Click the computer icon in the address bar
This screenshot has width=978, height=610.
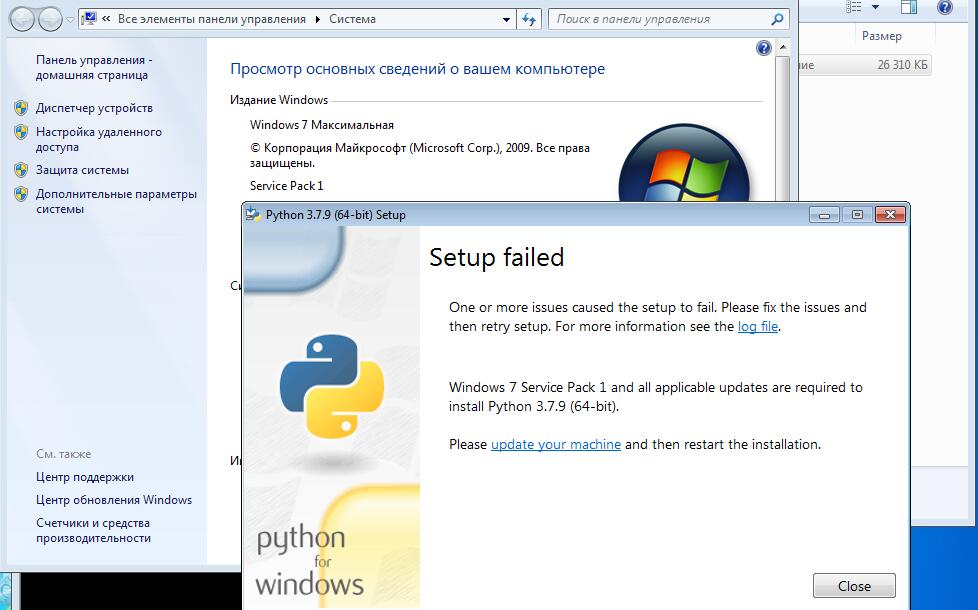click(89, 19)
